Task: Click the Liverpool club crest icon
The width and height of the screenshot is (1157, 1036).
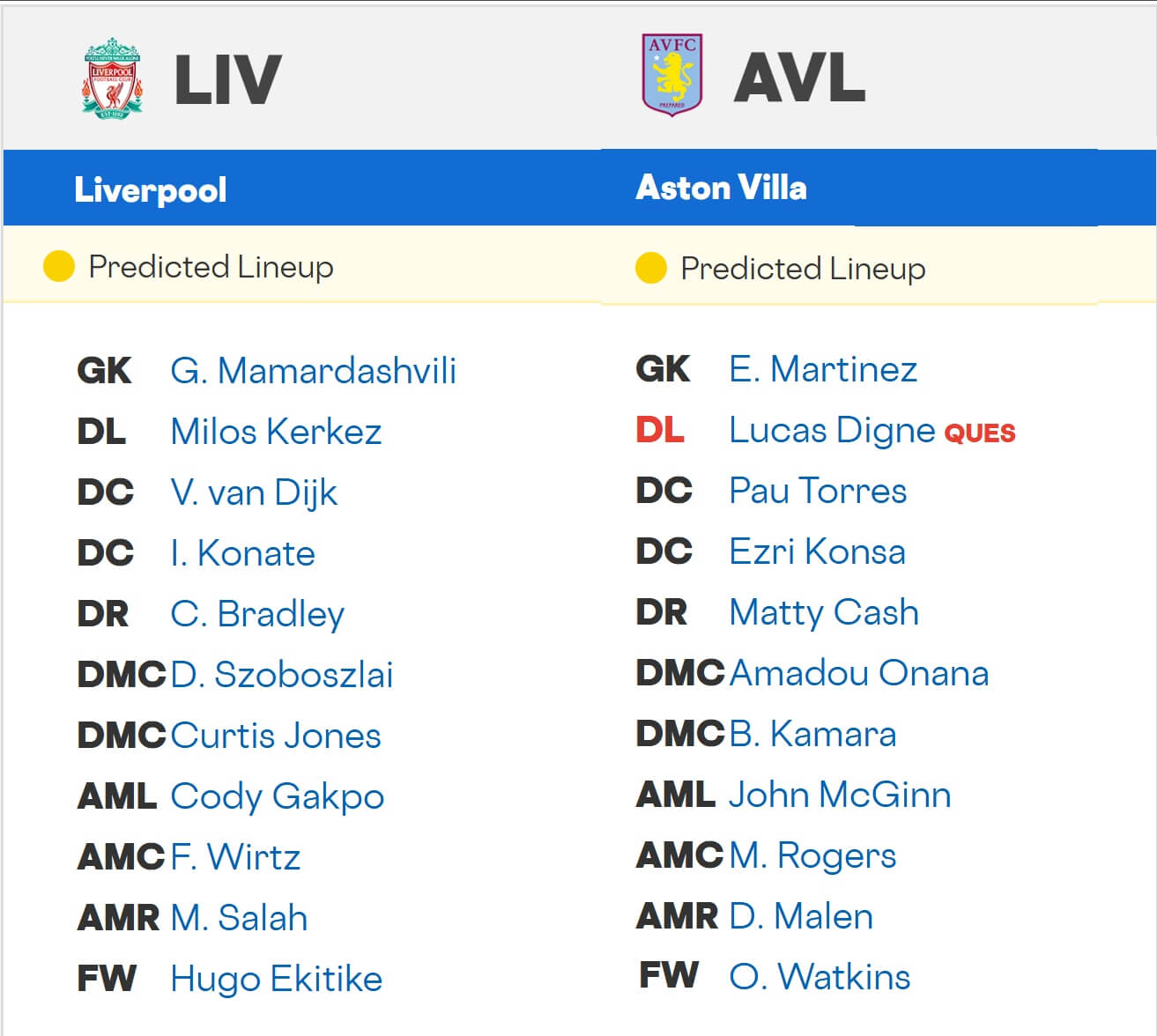Action: coord(112,79)
